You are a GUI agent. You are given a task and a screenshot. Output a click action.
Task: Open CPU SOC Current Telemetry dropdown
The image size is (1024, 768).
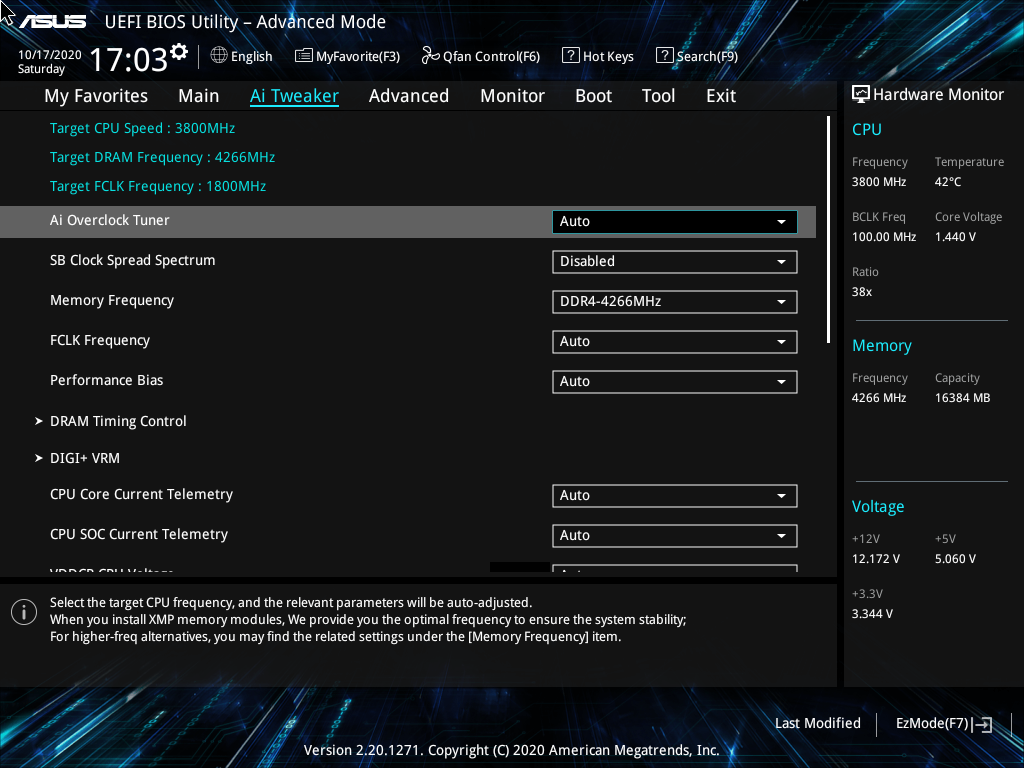[675, 536]
